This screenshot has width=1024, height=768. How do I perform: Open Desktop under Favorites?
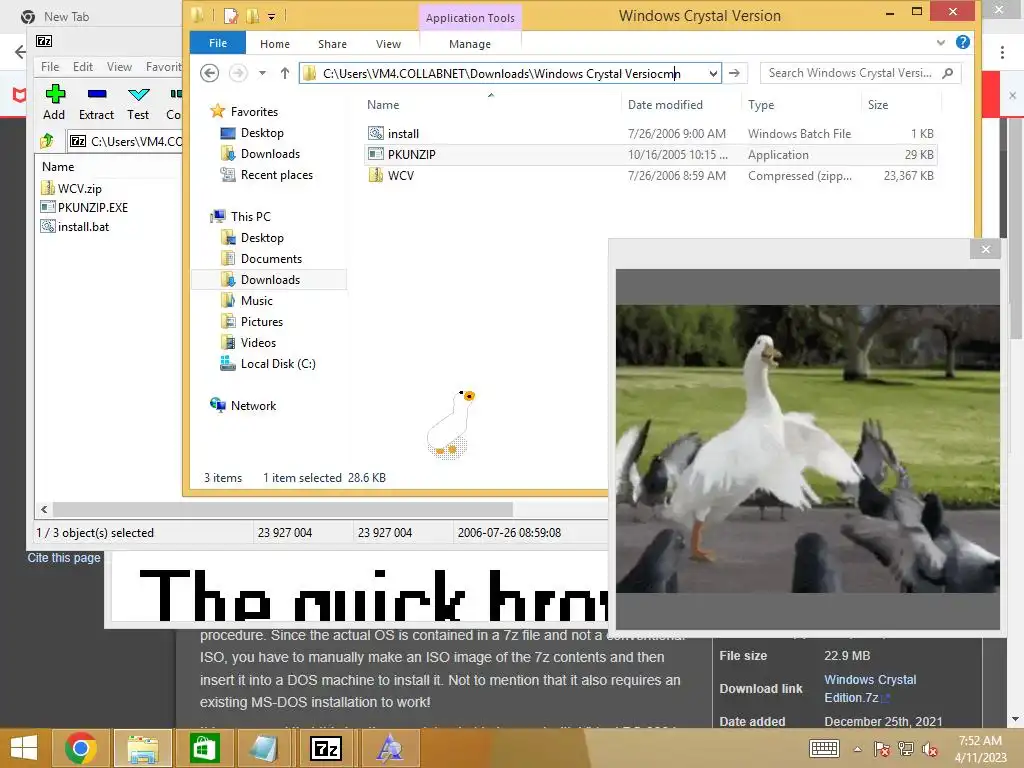[x=253, y=133]
